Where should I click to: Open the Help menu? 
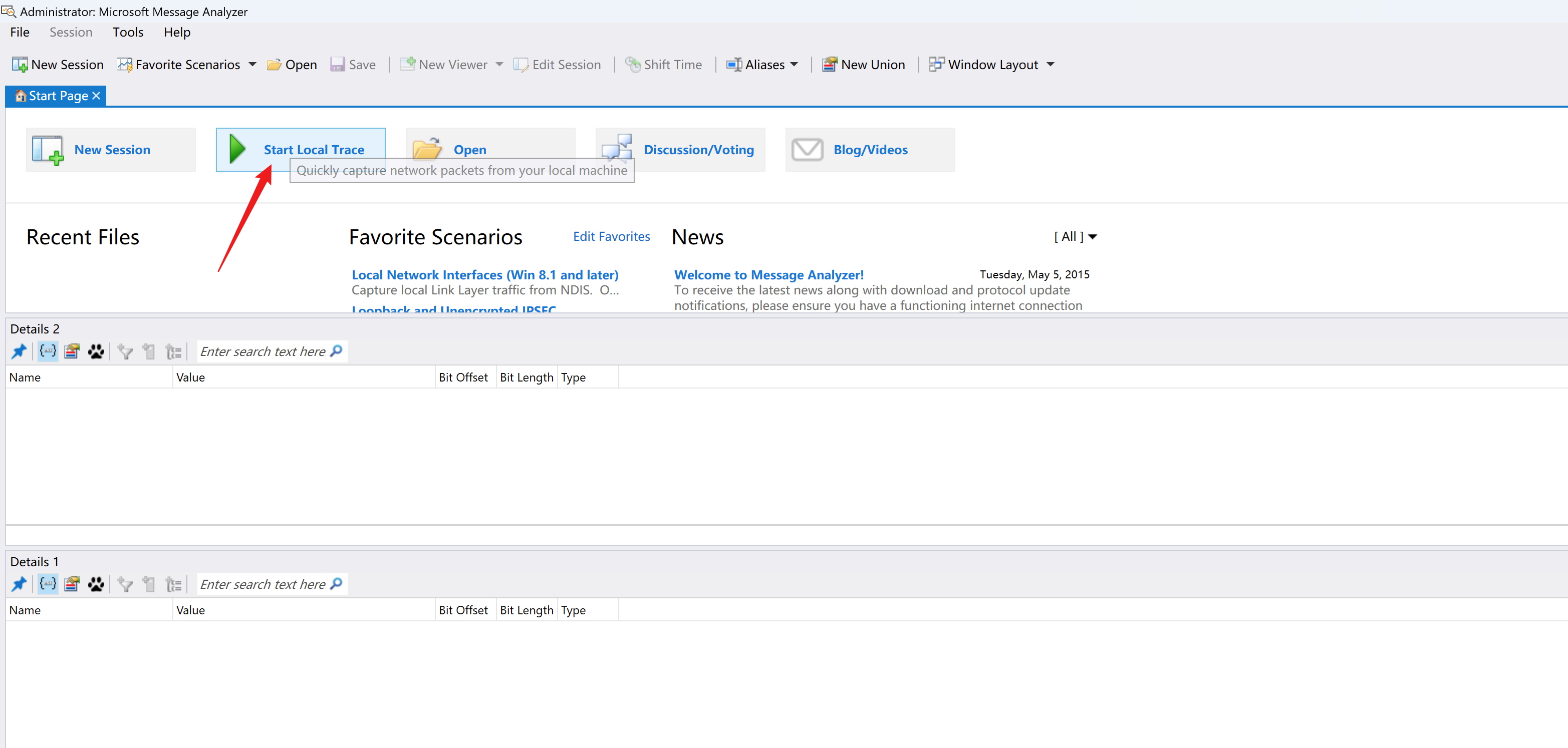(176, 32)
